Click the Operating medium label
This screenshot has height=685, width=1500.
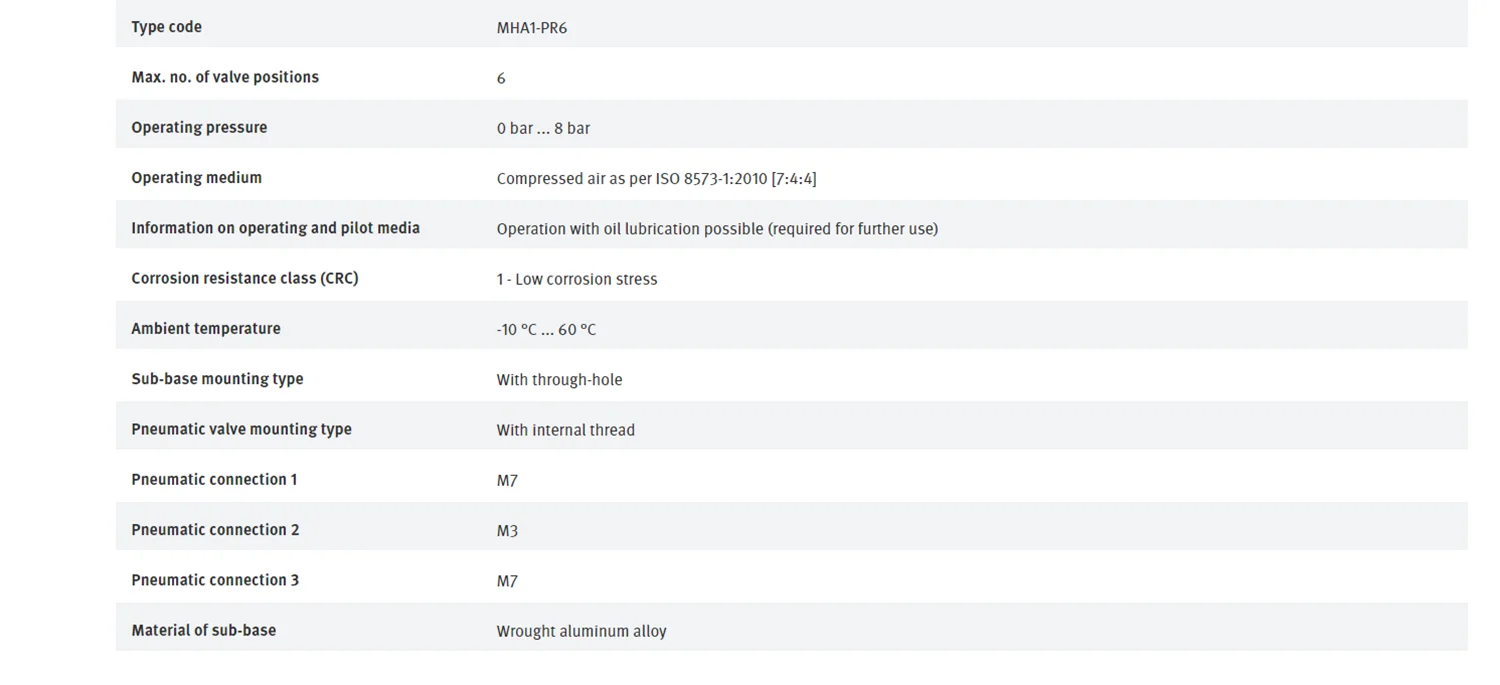pos(196,177)
